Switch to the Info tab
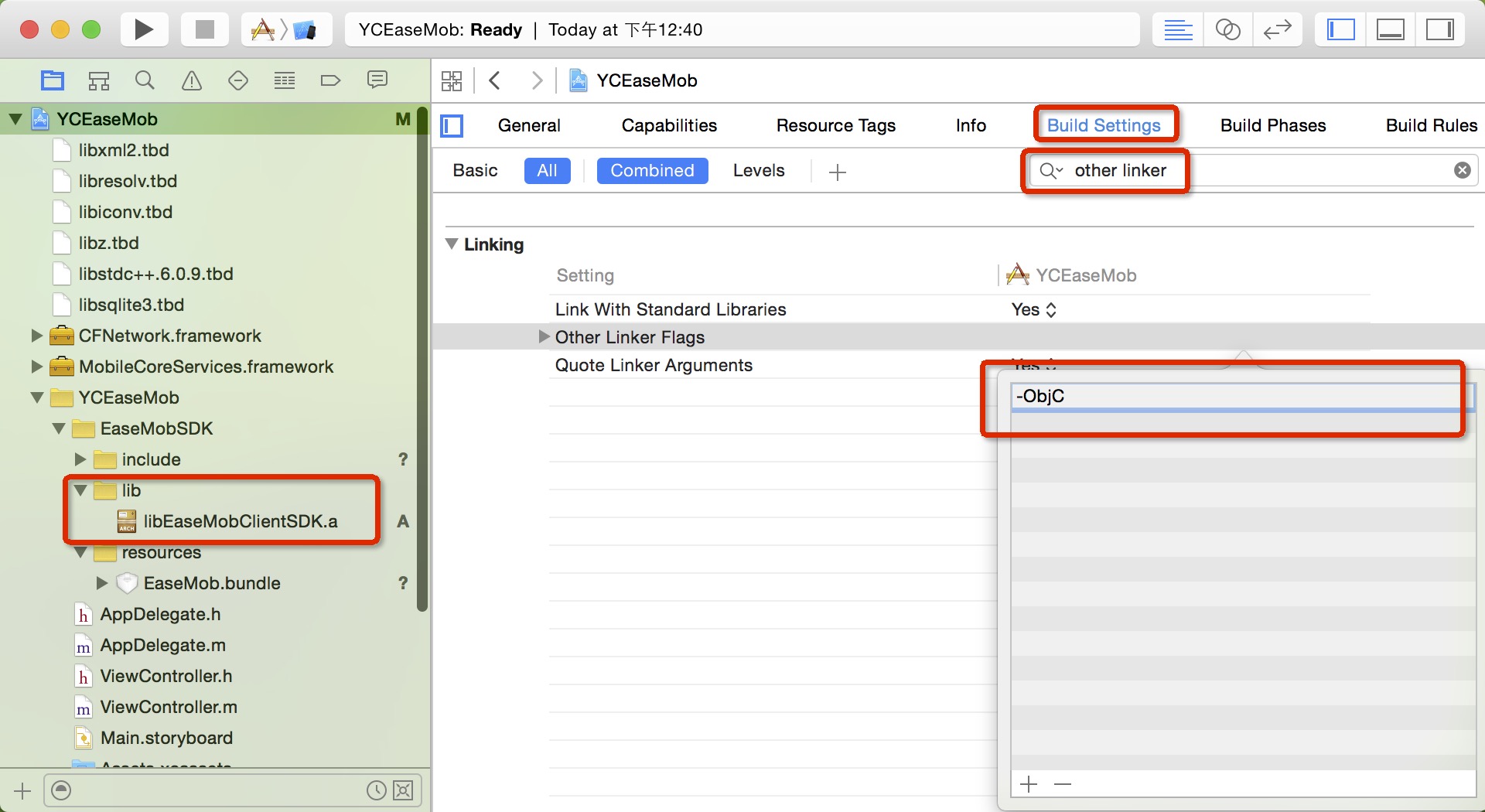This screenshot has height=812, width=1485. 971,125
